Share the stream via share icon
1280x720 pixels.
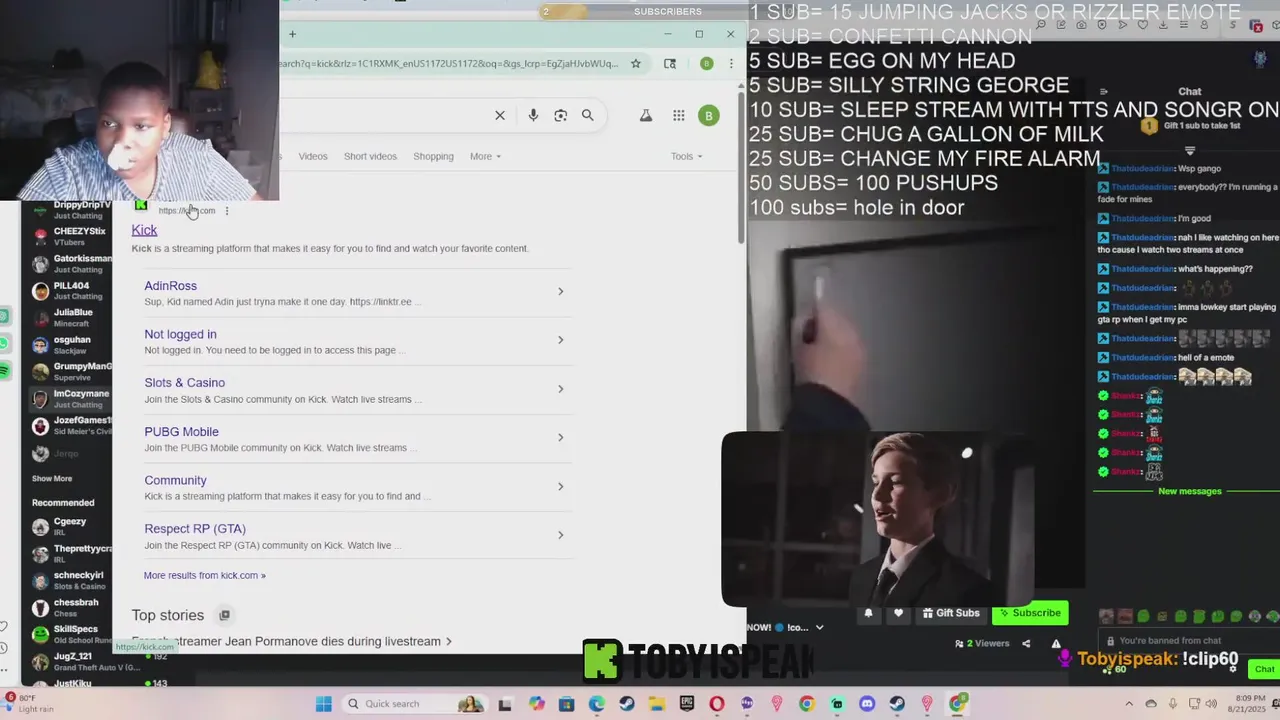(1026, 644)
